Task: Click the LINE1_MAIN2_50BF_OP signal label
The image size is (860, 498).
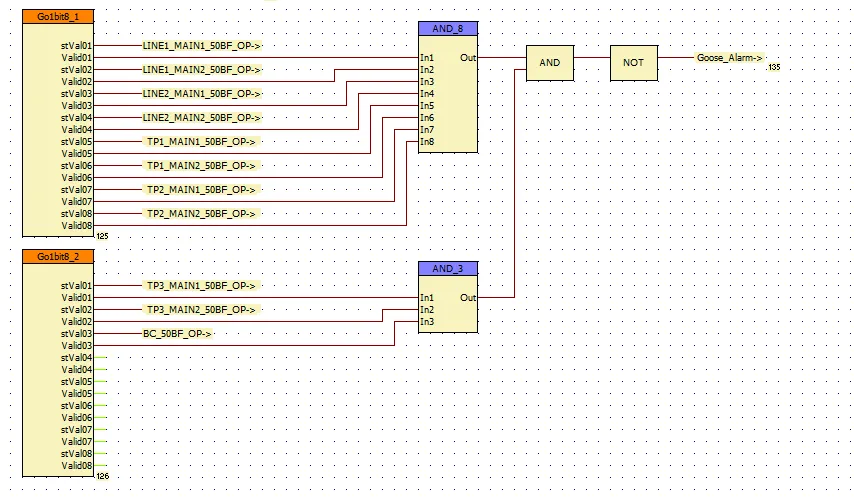Action: tap(202, 70)
